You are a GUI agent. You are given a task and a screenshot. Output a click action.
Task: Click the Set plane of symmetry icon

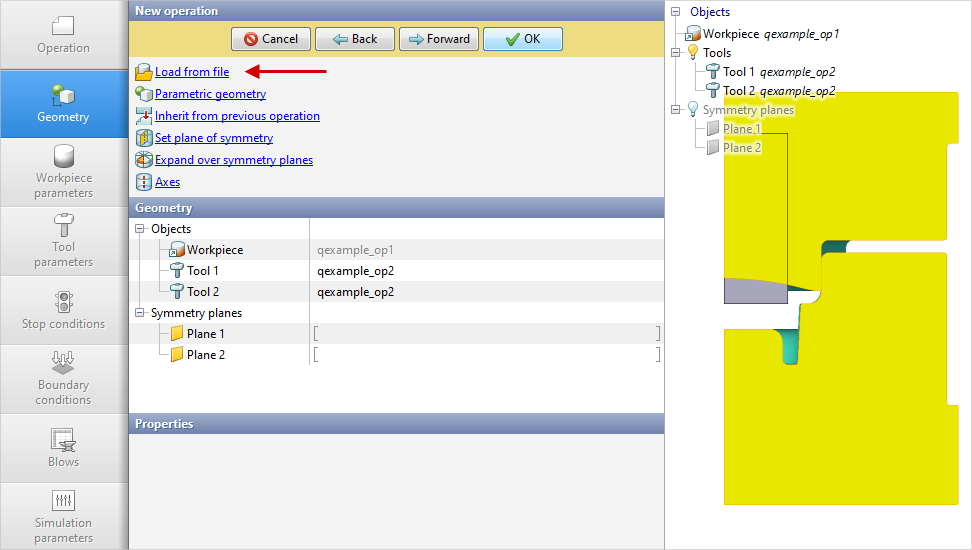[143, 138]
